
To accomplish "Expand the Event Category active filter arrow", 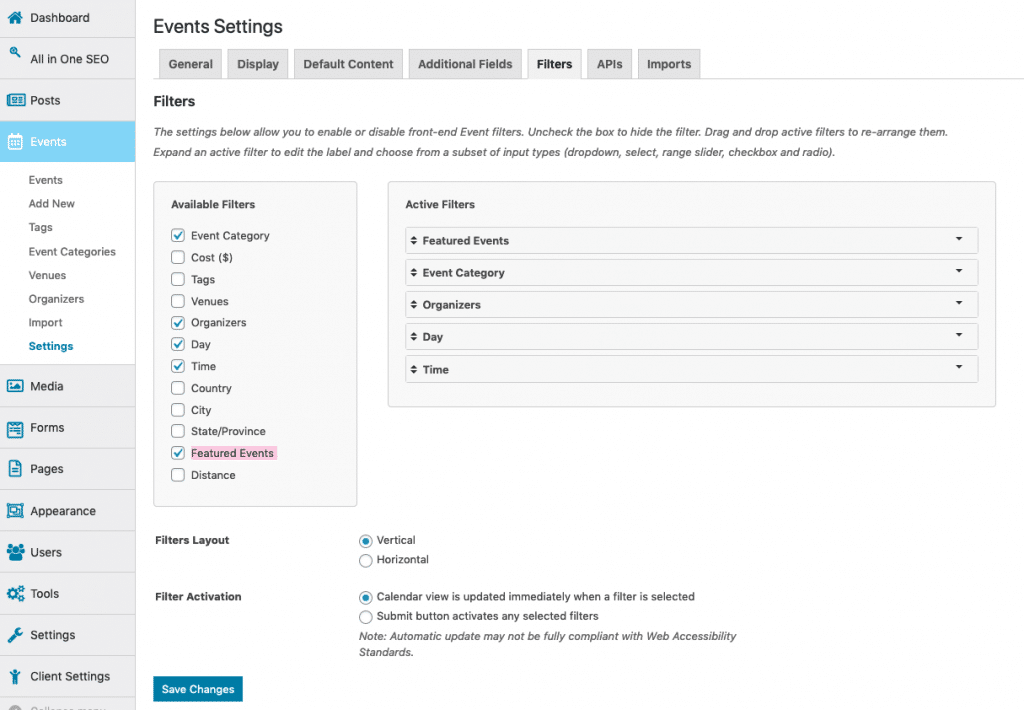I will pos(959,271).
